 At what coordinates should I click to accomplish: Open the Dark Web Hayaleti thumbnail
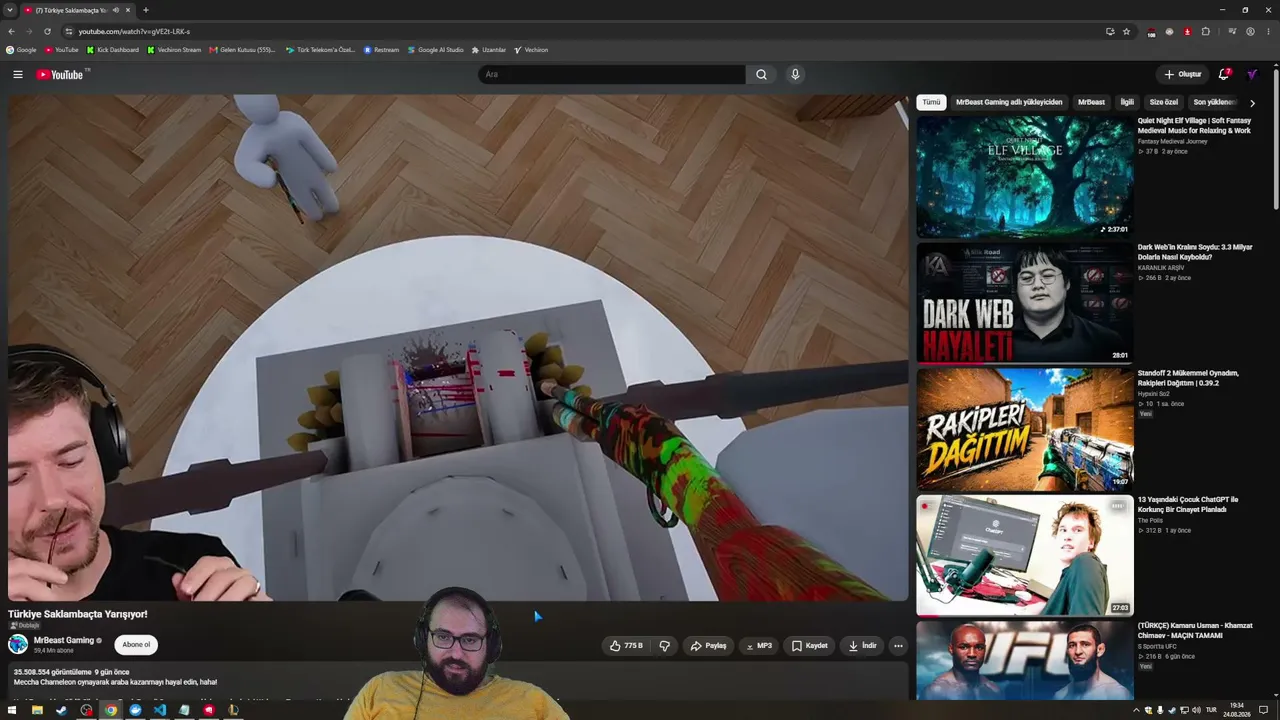click(x=1025, y=303)
